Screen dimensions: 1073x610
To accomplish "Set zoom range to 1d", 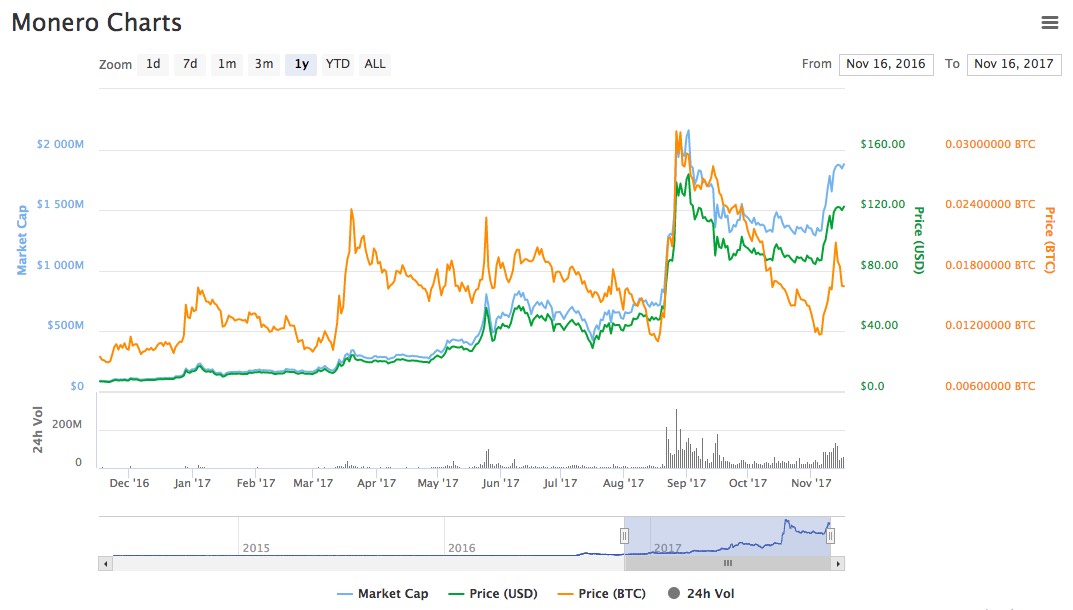I will tap(153, 64).
